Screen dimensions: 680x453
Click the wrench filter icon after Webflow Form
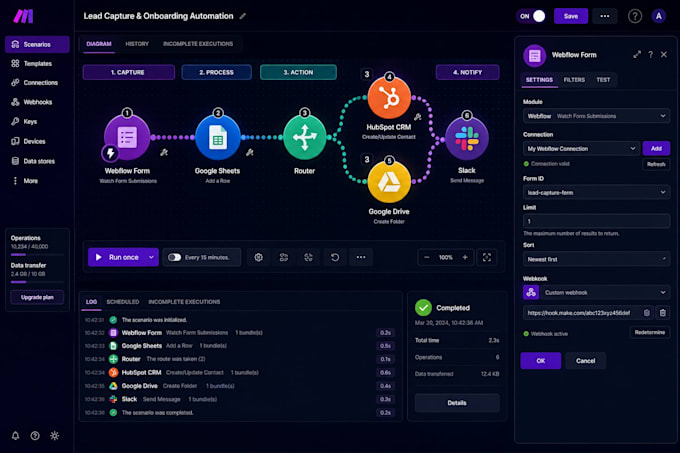164,153
